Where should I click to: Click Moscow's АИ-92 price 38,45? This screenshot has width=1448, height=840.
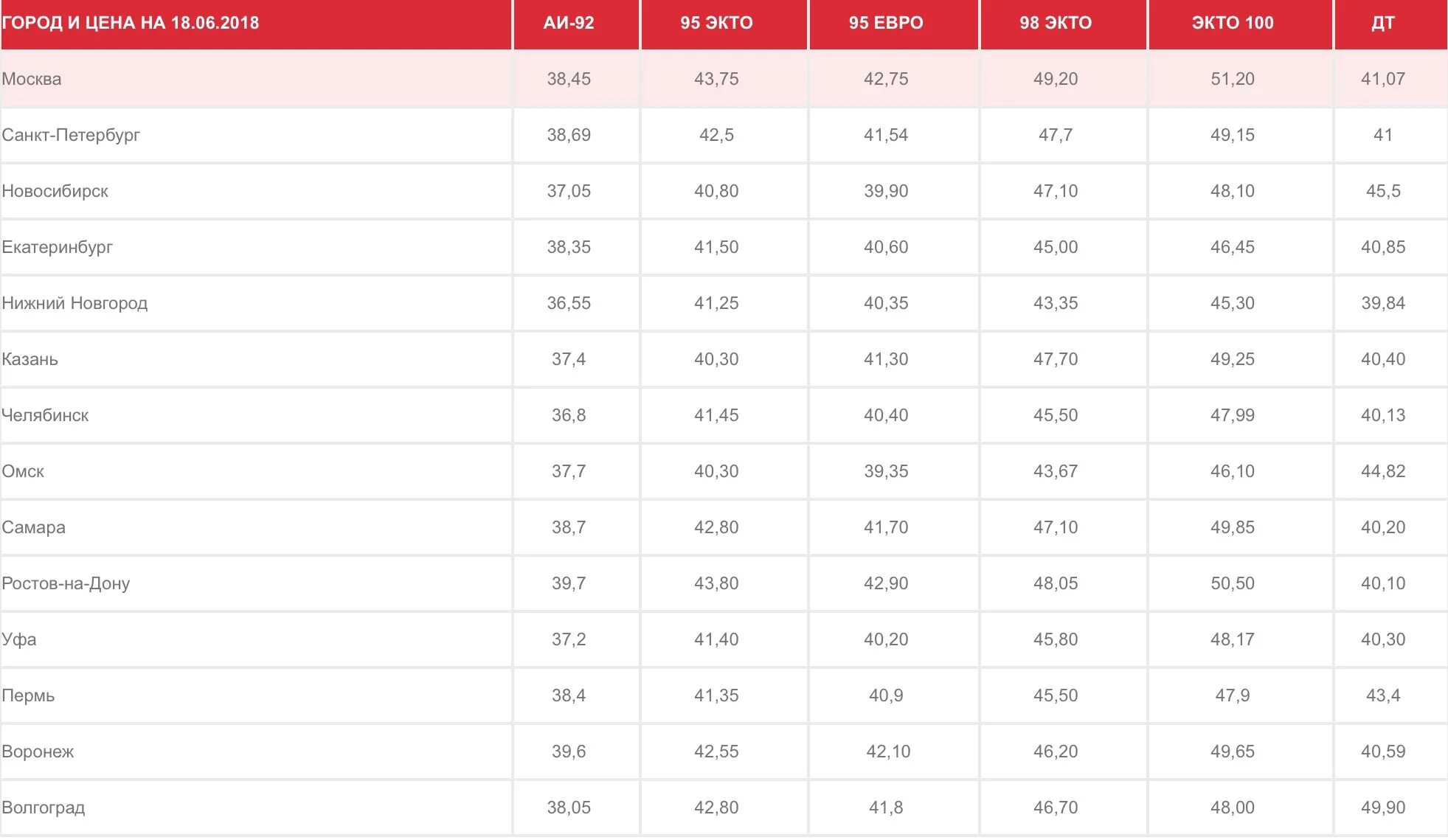[x=569, y=79]
